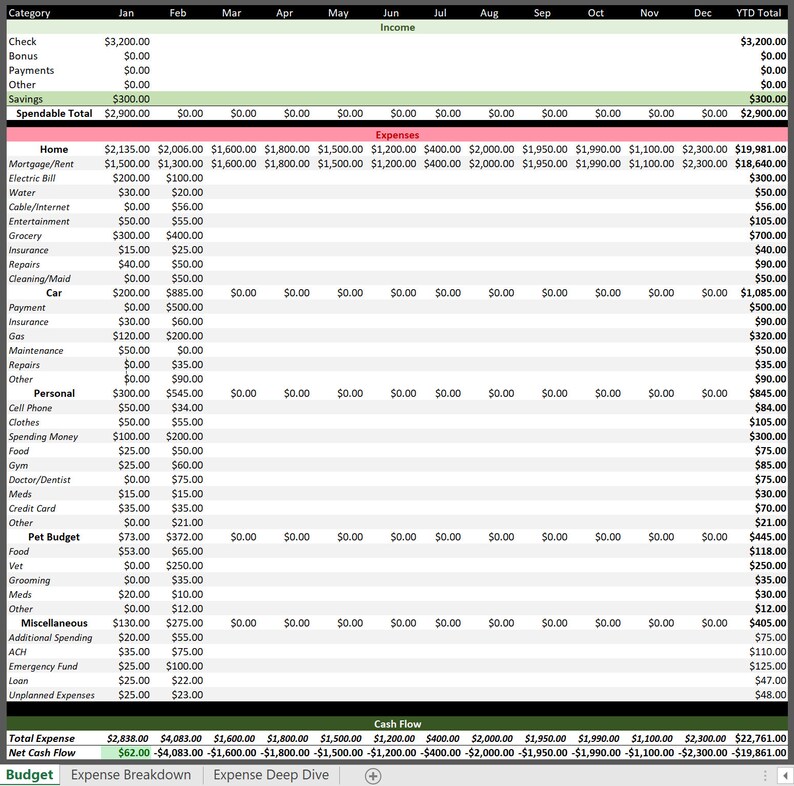The height and width of the screenshot is (786, 794).
Task: Select Grooming row label
Action: click(29, 580)
